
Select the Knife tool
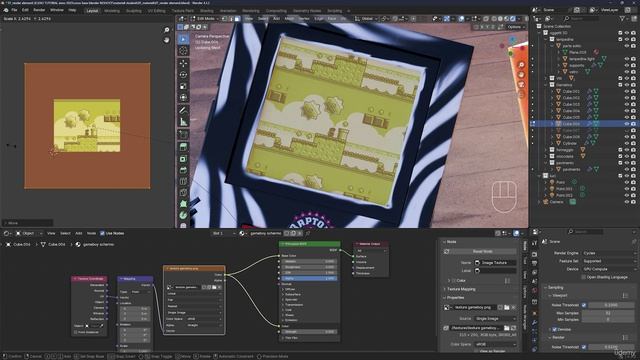[x=183, y=193]
